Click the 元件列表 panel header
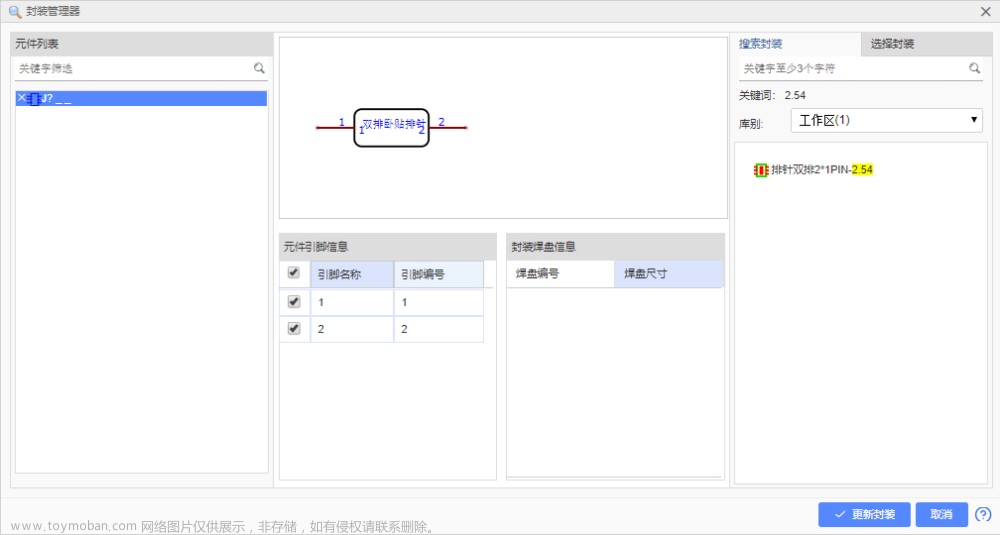1000x535 pixels. [x=142, y=44]
